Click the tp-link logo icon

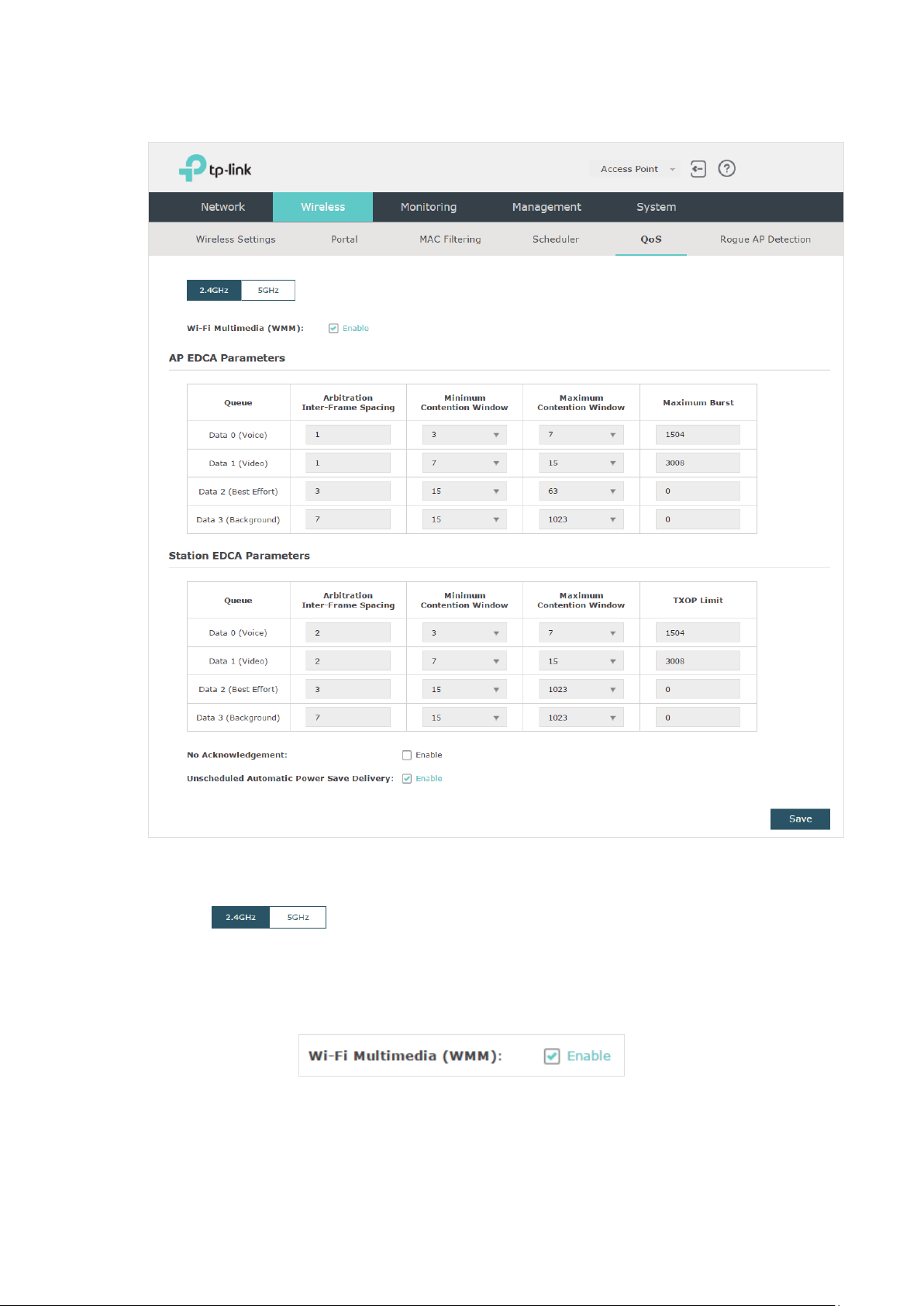coord(215,168)
